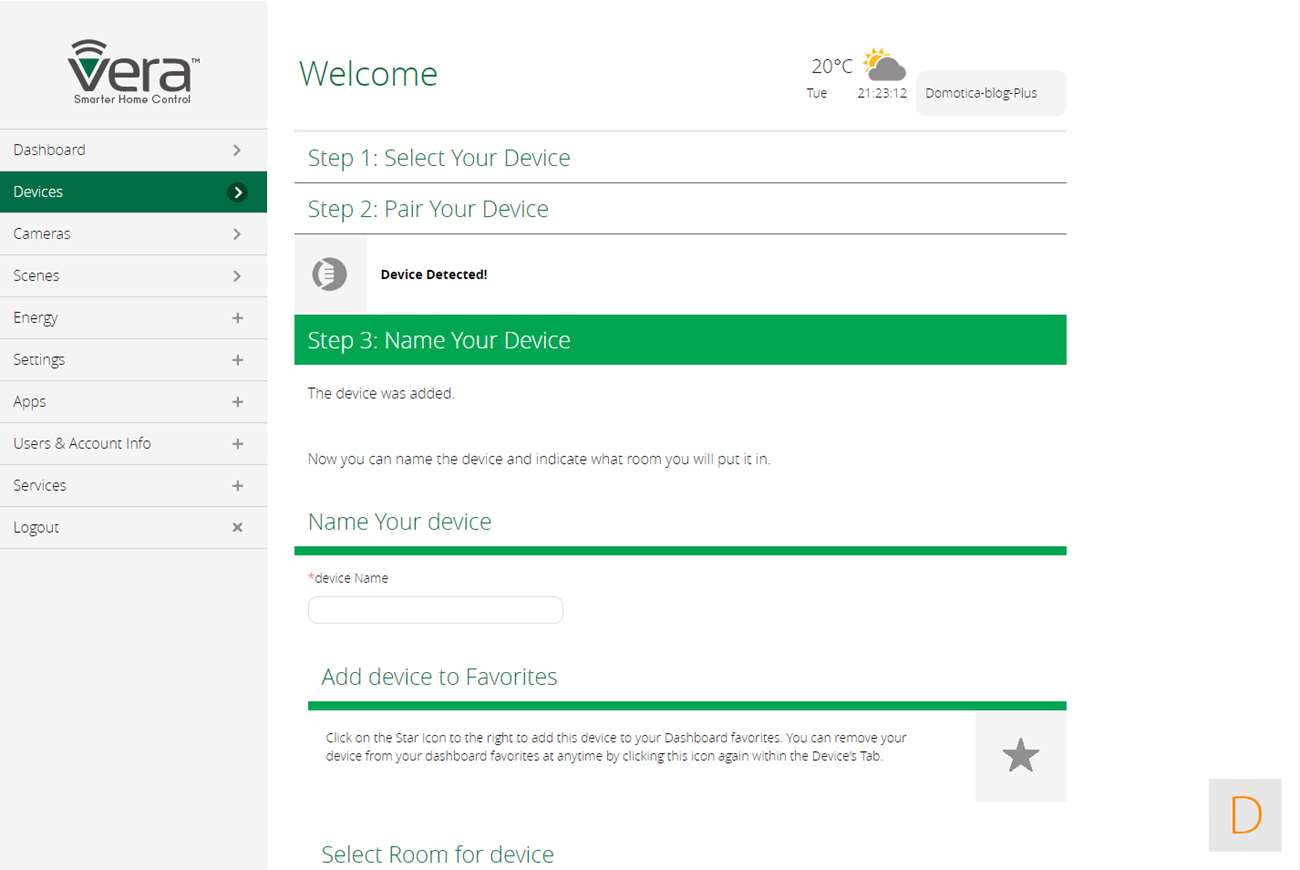Expand the Energy plus icon
The width and height of the screenshot is (1300, 870).
coord(237,318)
